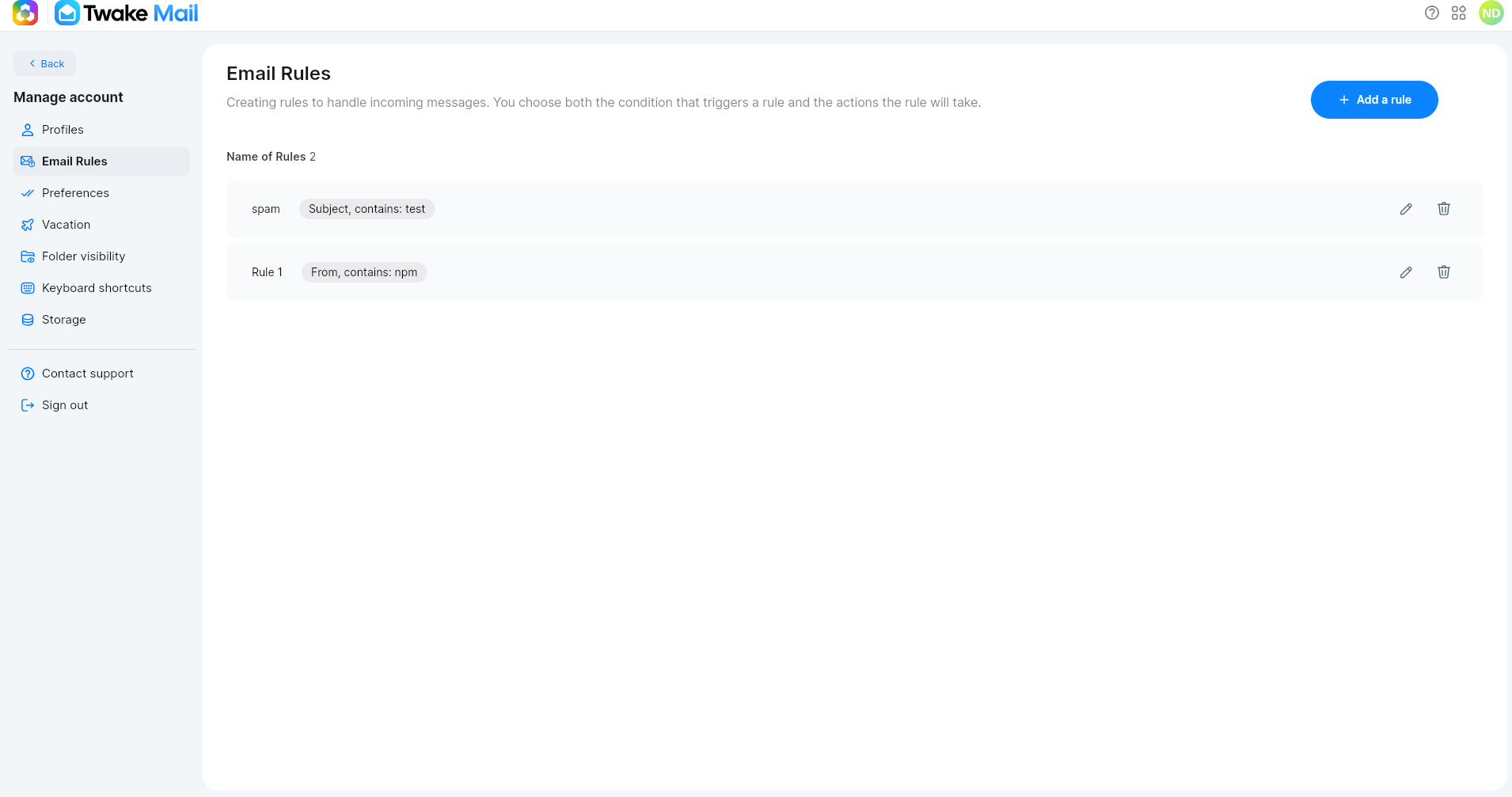Click the Profiles person icon
The height and width of the screenshot is (797, 1512).
pos(28,130)
